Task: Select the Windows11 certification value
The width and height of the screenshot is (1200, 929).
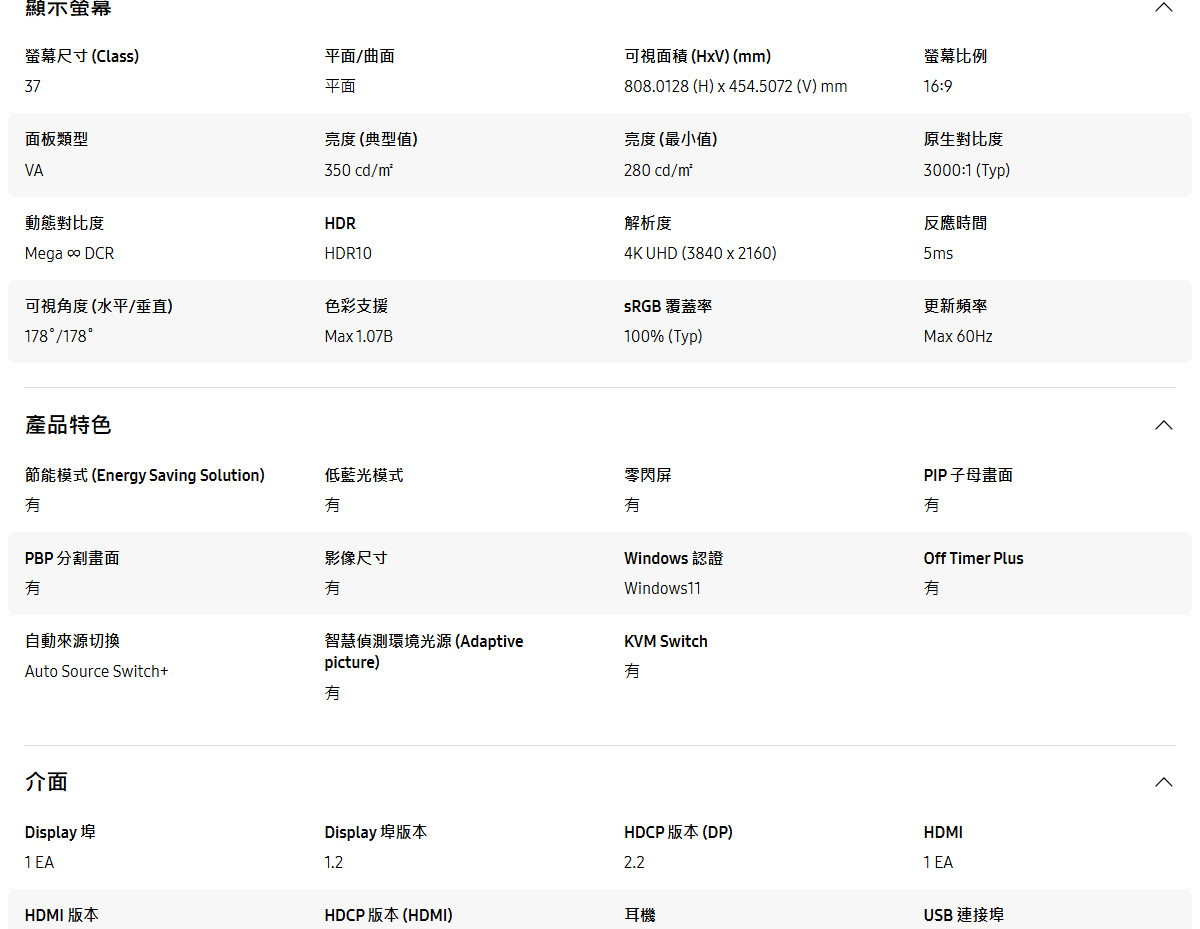Action: tap(662, 588)
